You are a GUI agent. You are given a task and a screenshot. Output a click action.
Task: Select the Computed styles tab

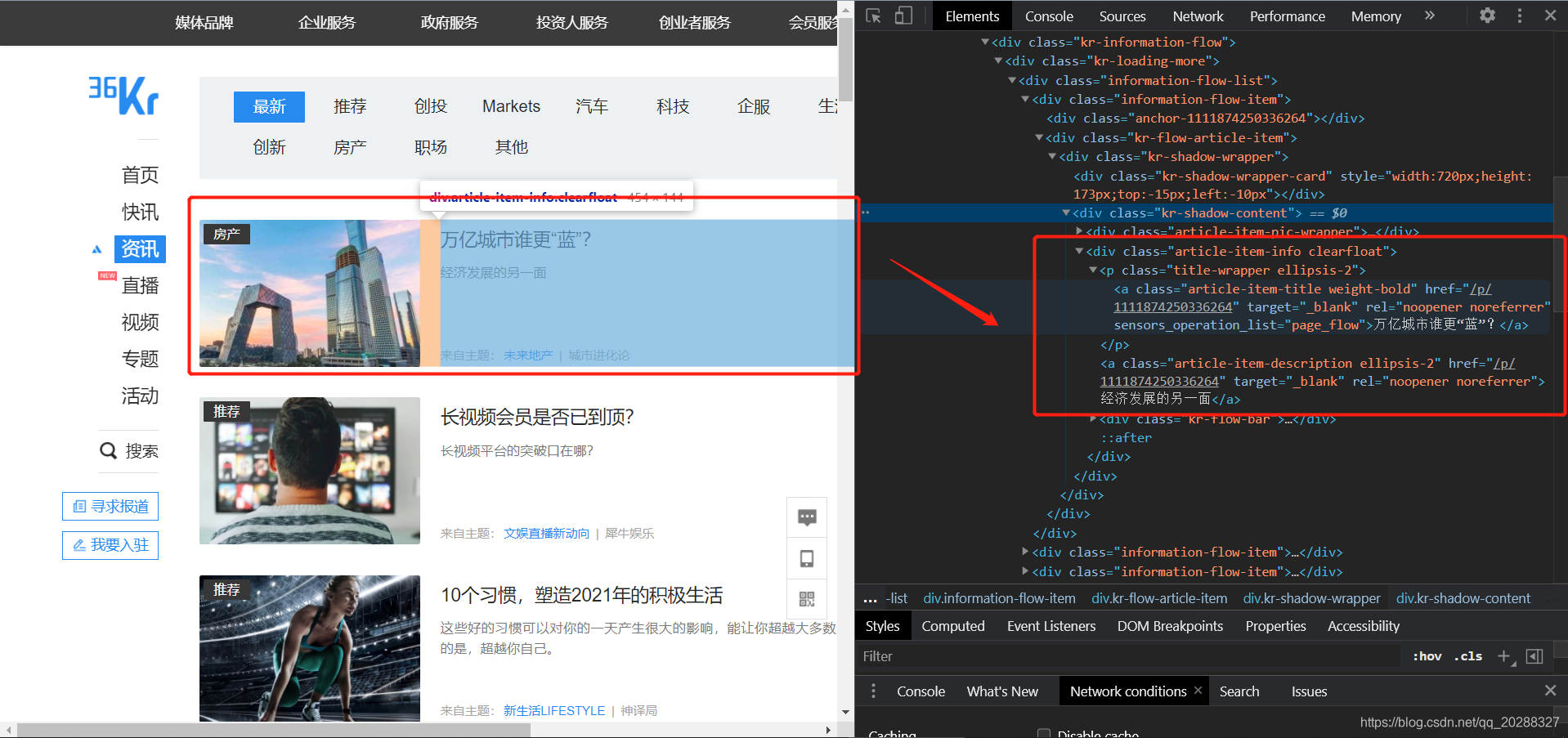pyautogui.click(x=953, y=626)
